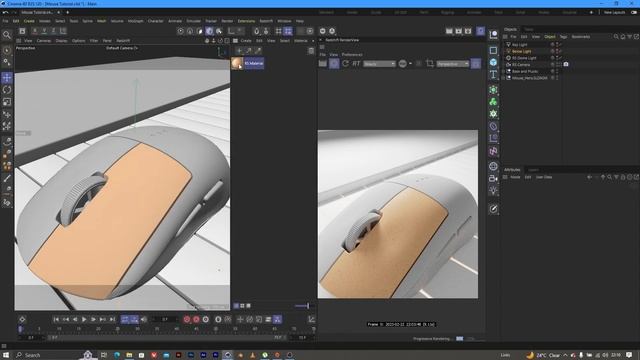Click the Object Manager search icon
Image resolution: width=640 pixels, height=360 pixels.
(616, 37)
